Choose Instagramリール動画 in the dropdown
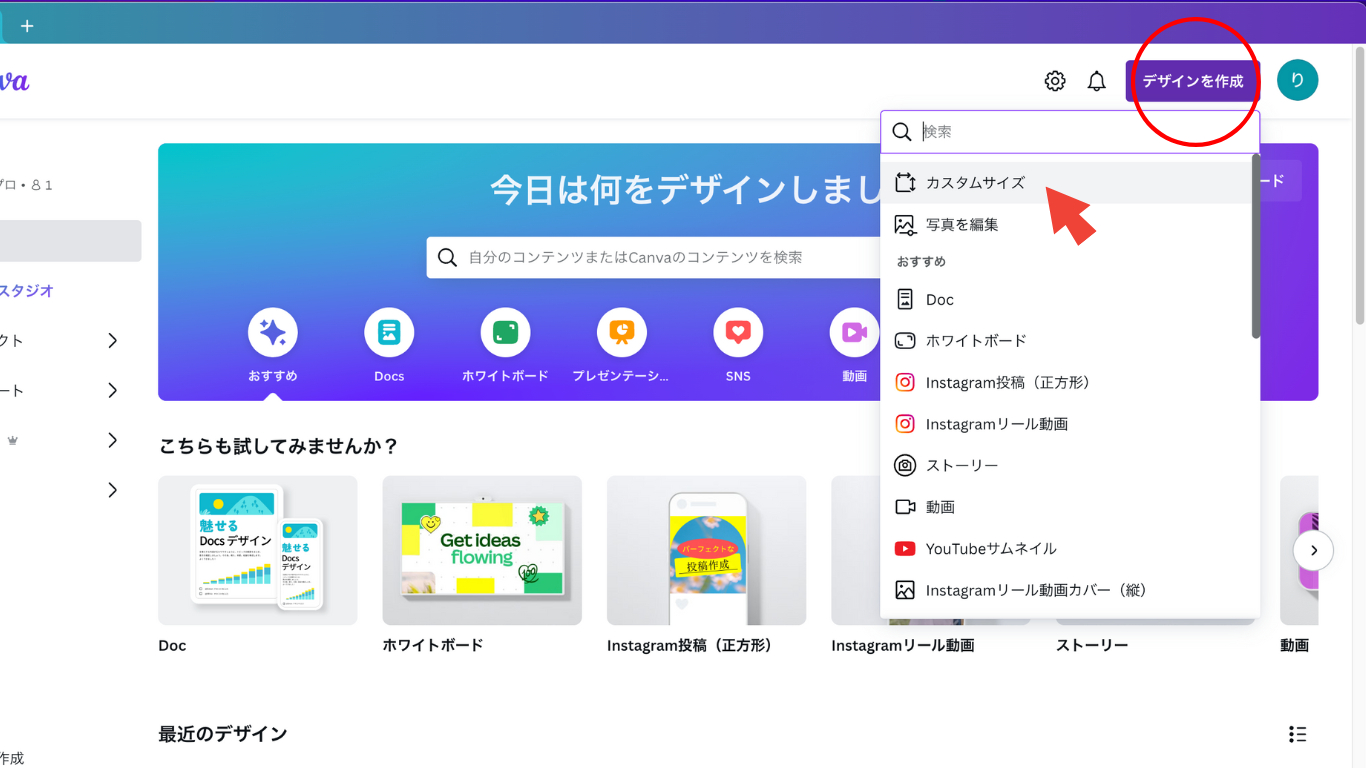This screenshot has width=1366, height=768. click(1066, 424)
